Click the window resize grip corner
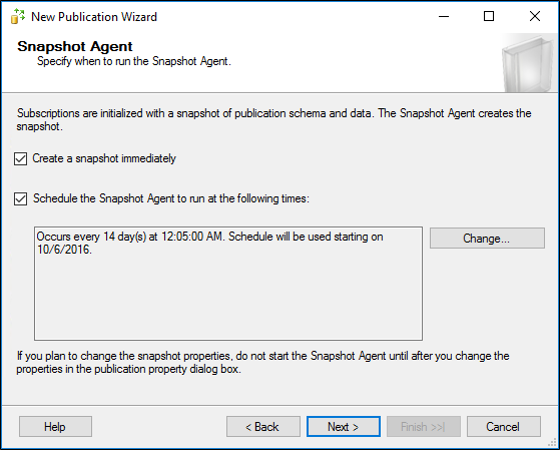 [x=553, y=443]
